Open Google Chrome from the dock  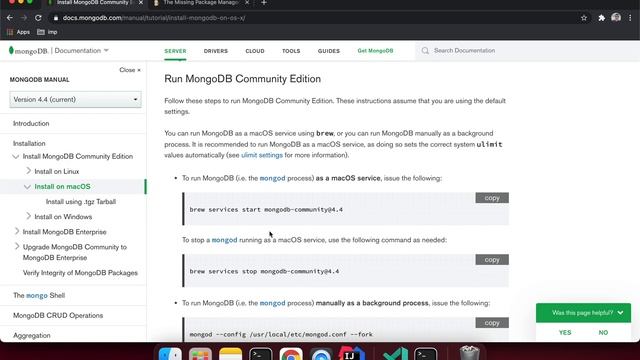[x=291, y=353]
